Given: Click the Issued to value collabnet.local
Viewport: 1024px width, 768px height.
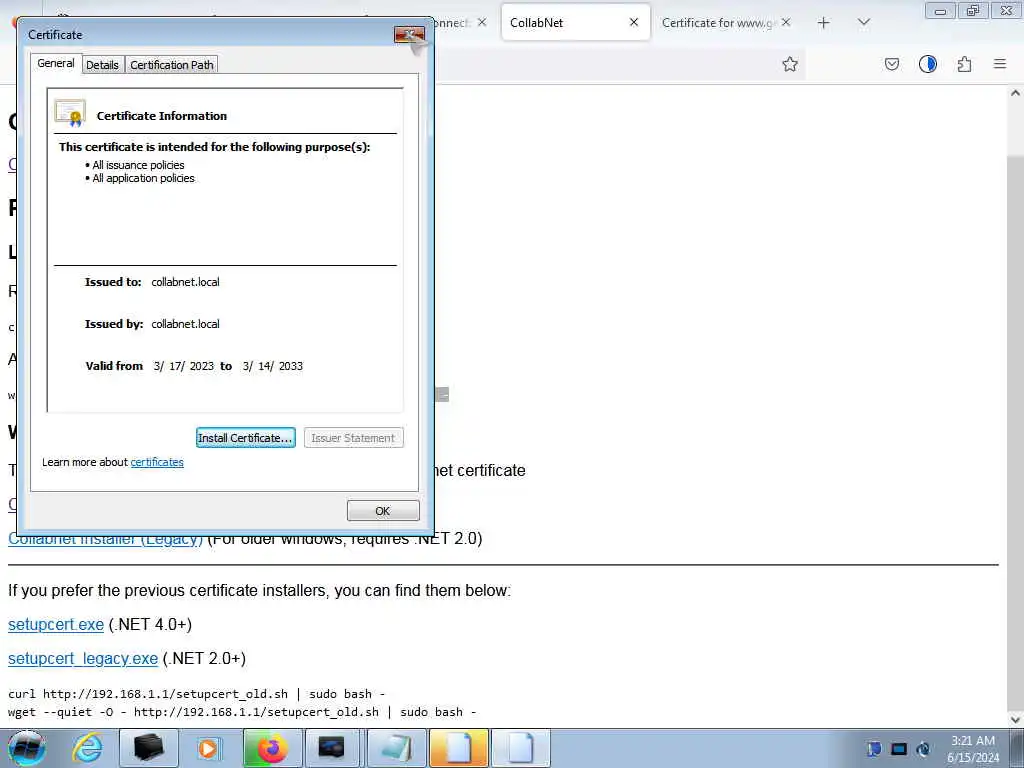Looking at the screenshot, I should 185,282.
